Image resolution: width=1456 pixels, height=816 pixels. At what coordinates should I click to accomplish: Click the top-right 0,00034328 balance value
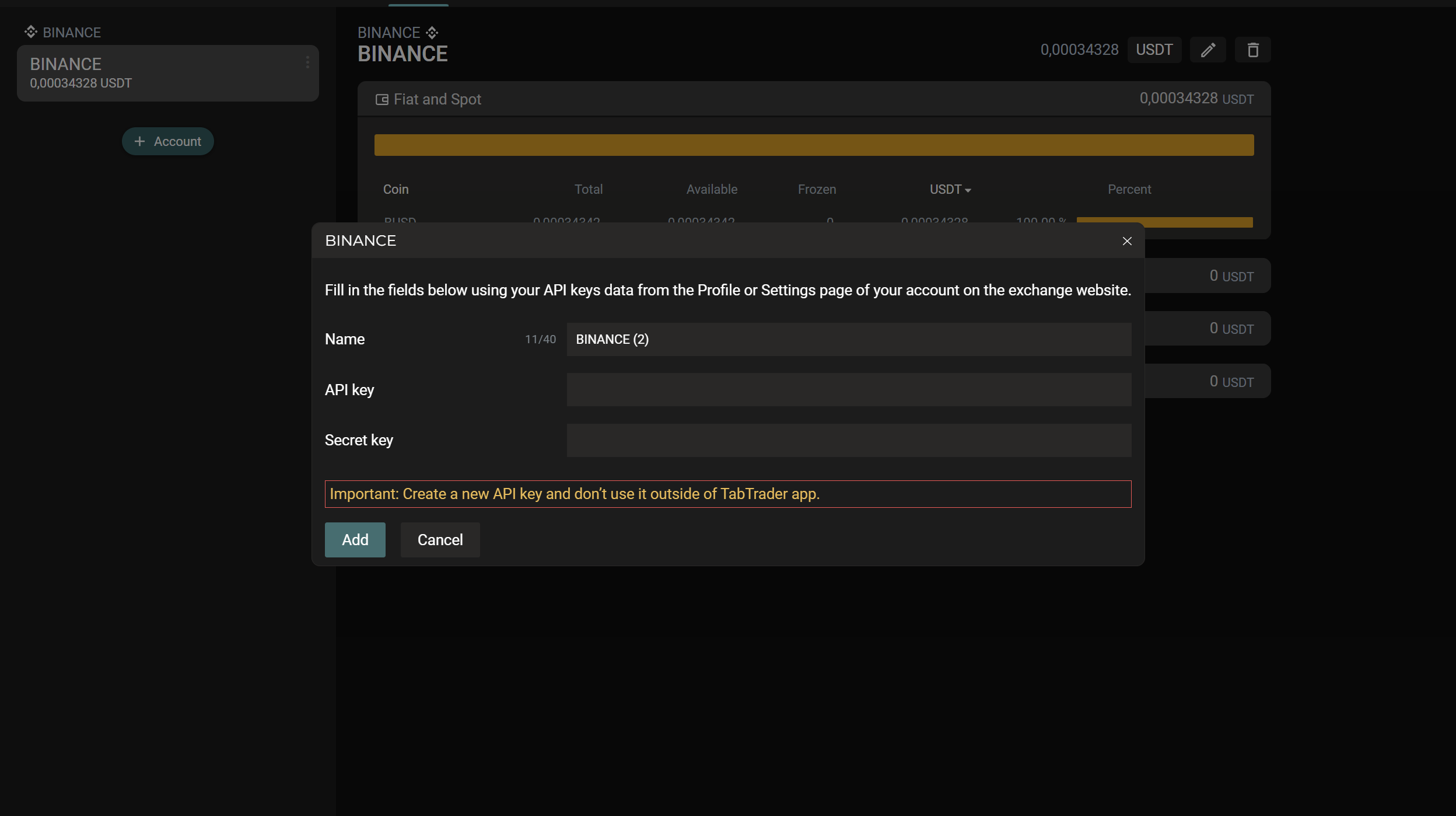coord(1080,50)
